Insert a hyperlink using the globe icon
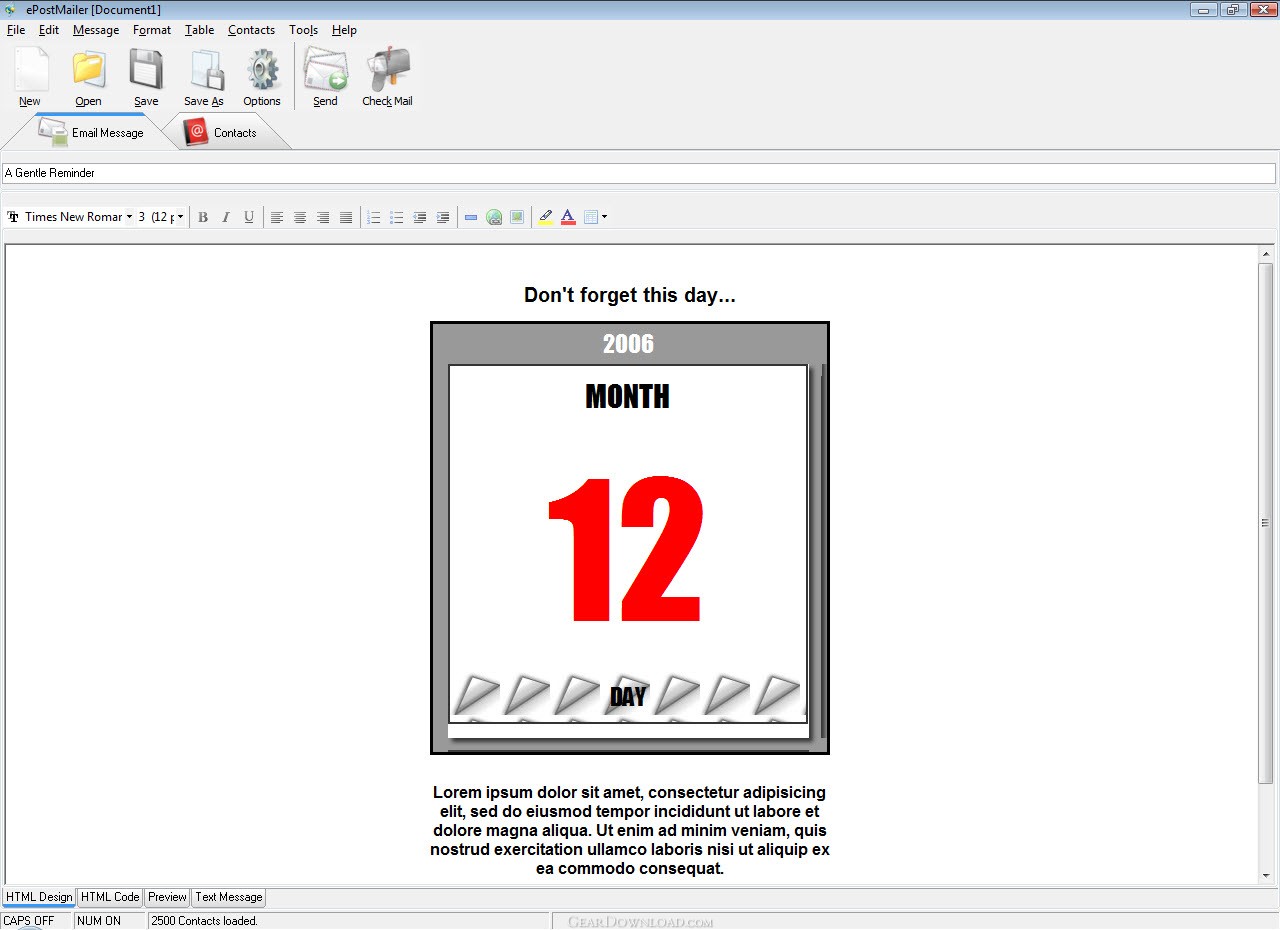 (494, 217)
